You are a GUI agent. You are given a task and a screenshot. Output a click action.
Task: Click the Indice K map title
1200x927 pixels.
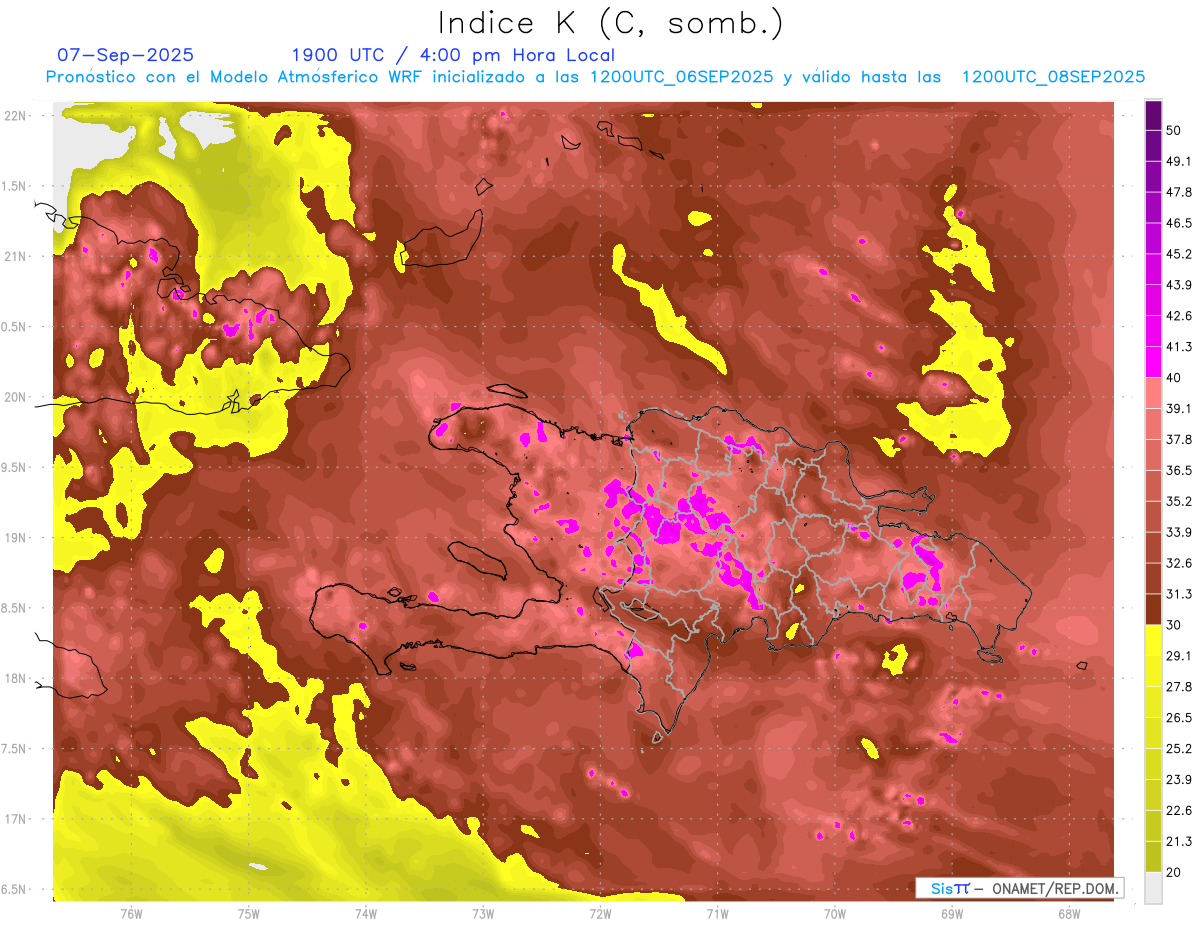[x=610, y=24]
